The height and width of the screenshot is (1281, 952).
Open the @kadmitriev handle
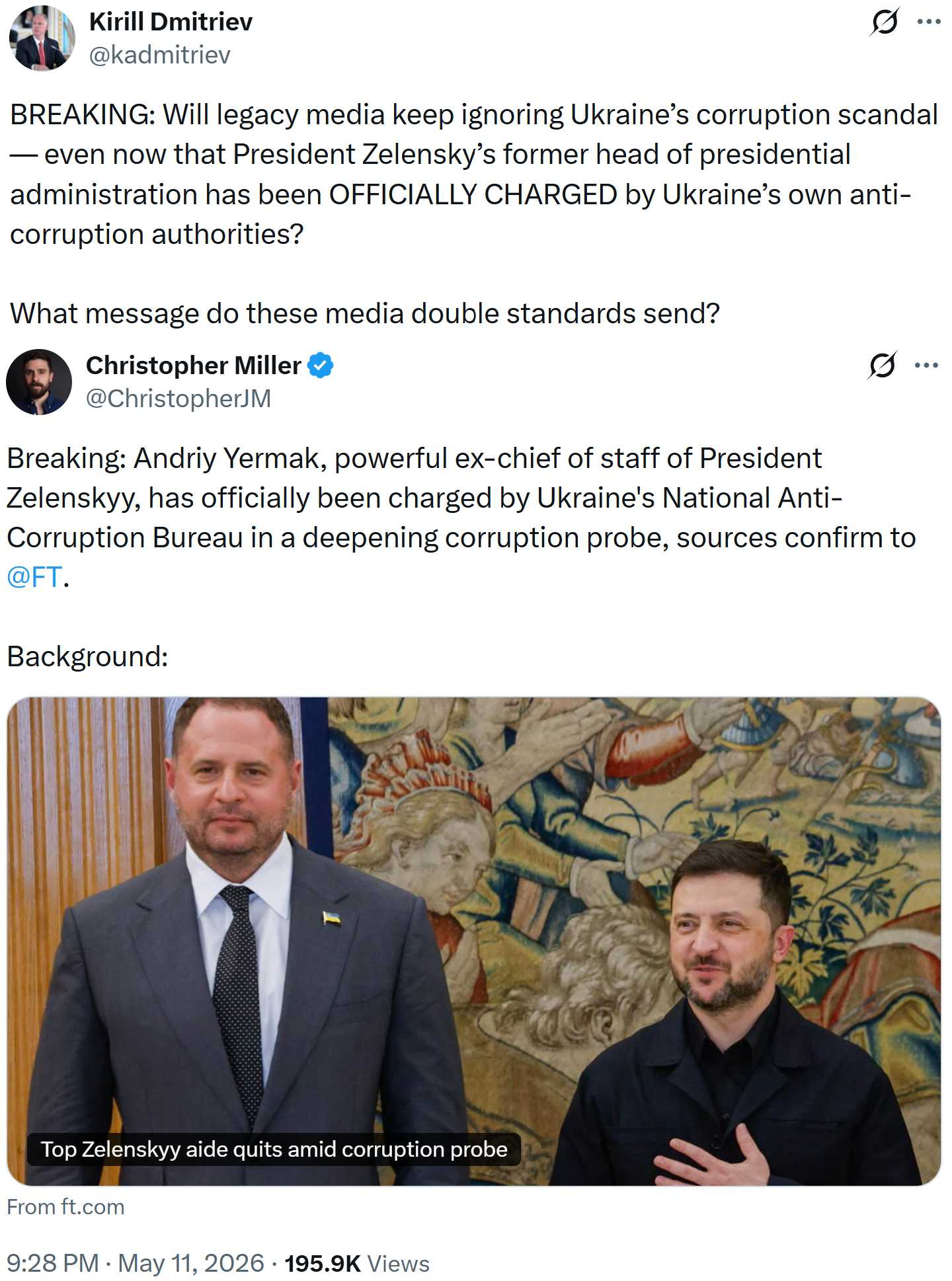point(159,55)
